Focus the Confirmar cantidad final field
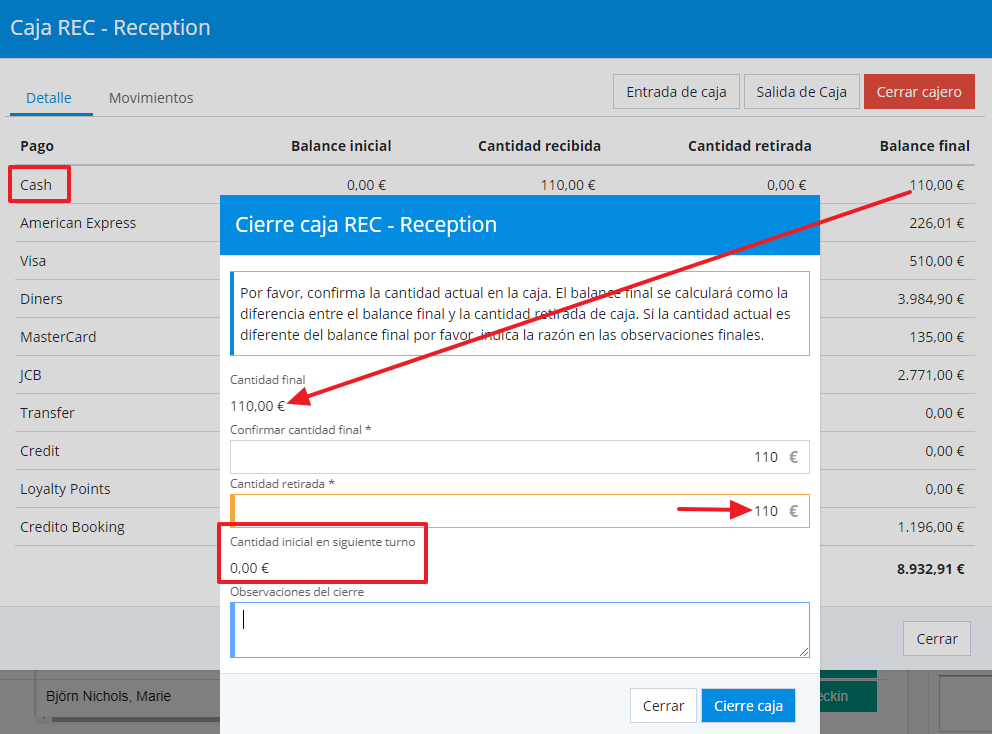The image size is (992, 734). [x=500, y=457]
